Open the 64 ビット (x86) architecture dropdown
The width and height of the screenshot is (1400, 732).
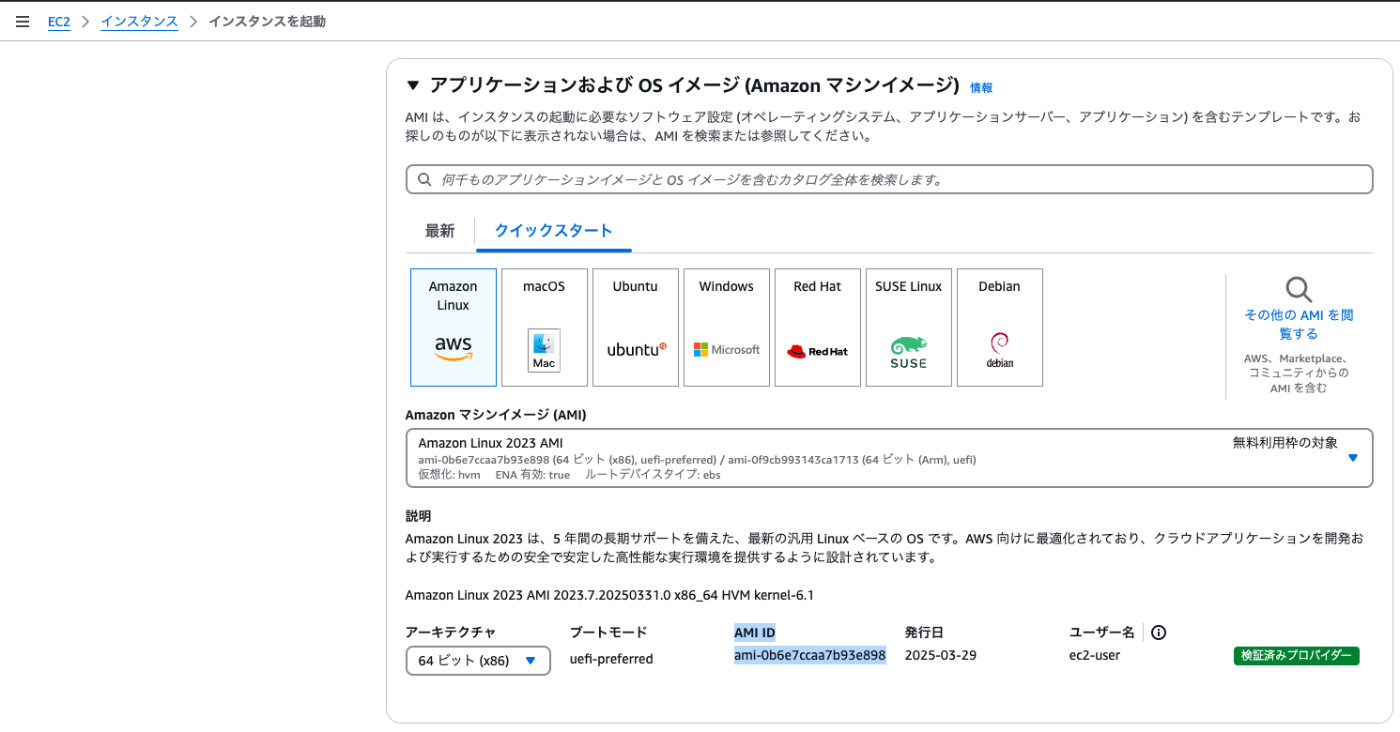click(x=478, y=660)
